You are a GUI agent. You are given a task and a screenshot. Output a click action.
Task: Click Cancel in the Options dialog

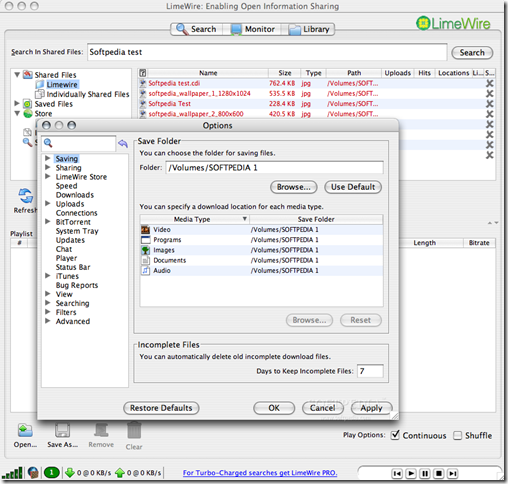(322, 408)
